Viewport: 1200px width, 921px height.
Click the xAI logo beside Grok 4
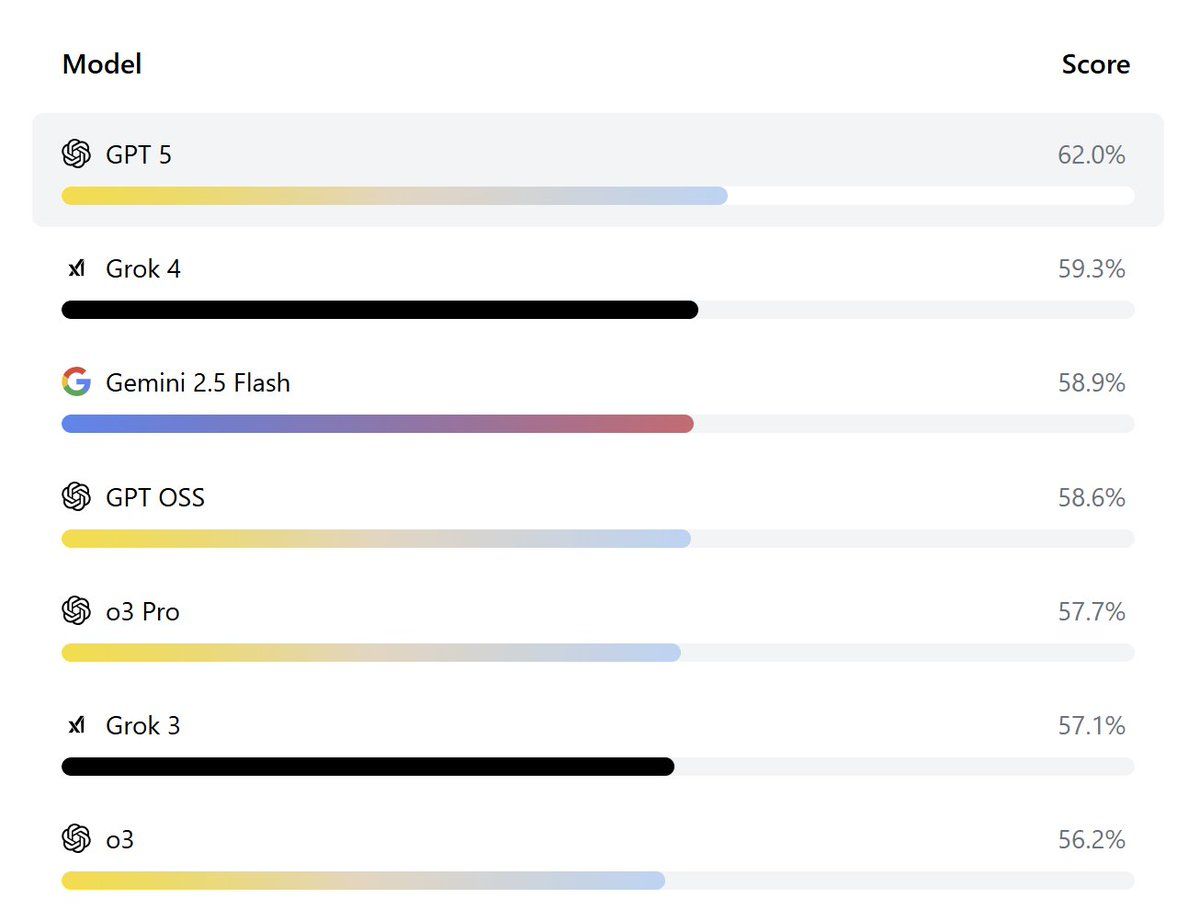[76, 268]
